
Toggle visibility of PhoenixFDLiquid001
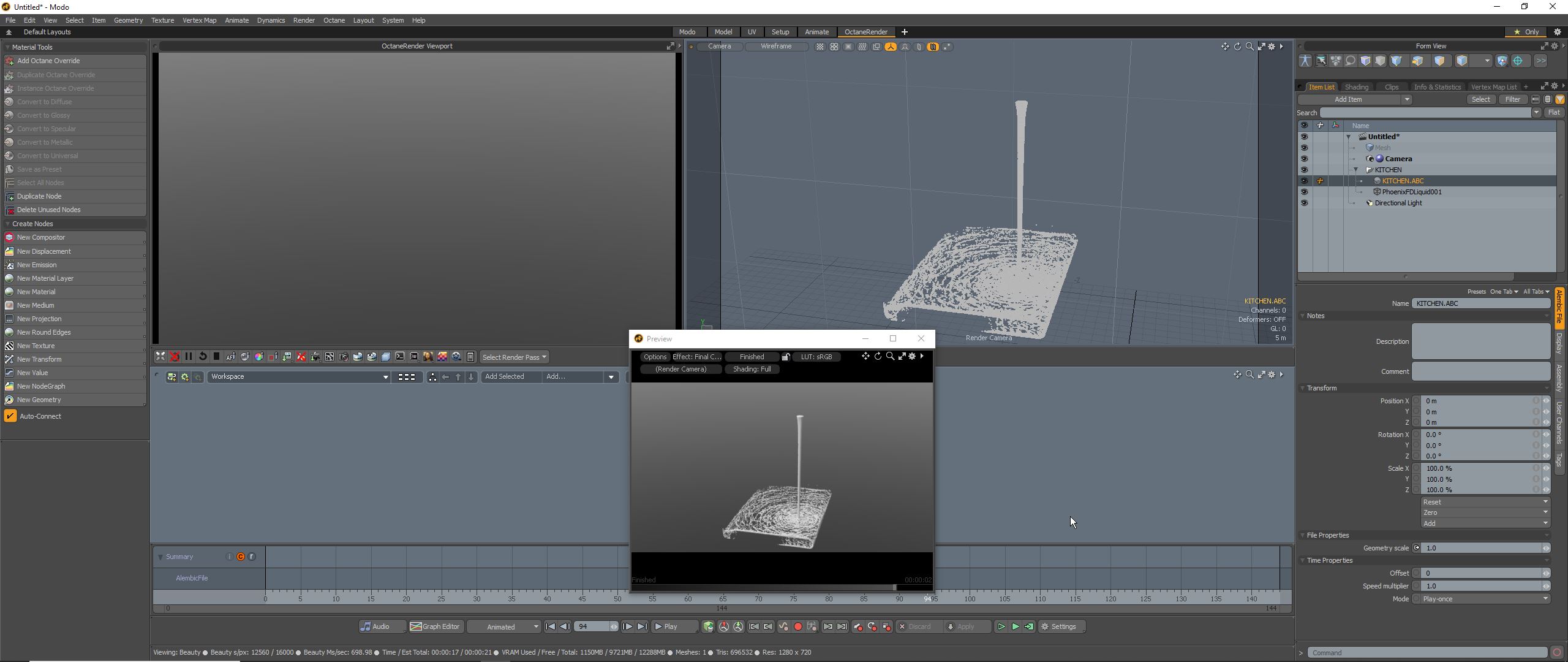(x=1304, y=192)
